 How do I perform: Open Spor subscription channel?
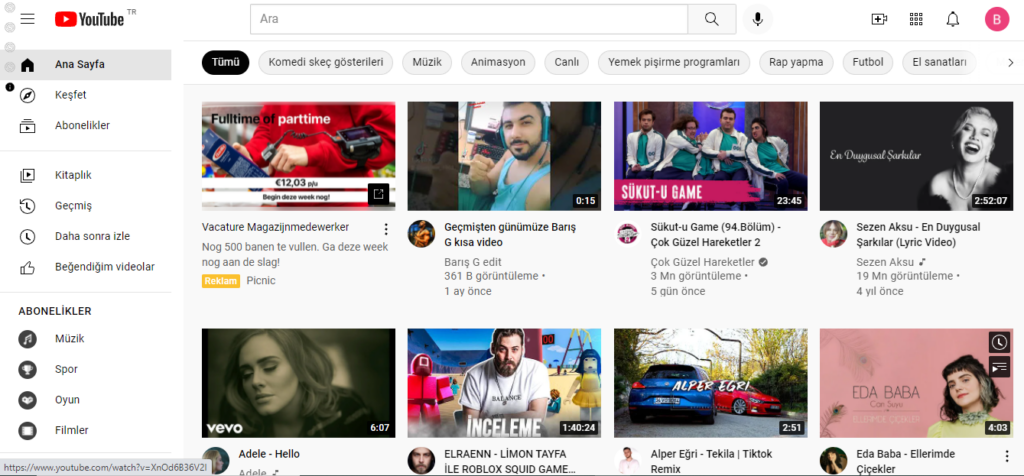(x=86, y=370)
